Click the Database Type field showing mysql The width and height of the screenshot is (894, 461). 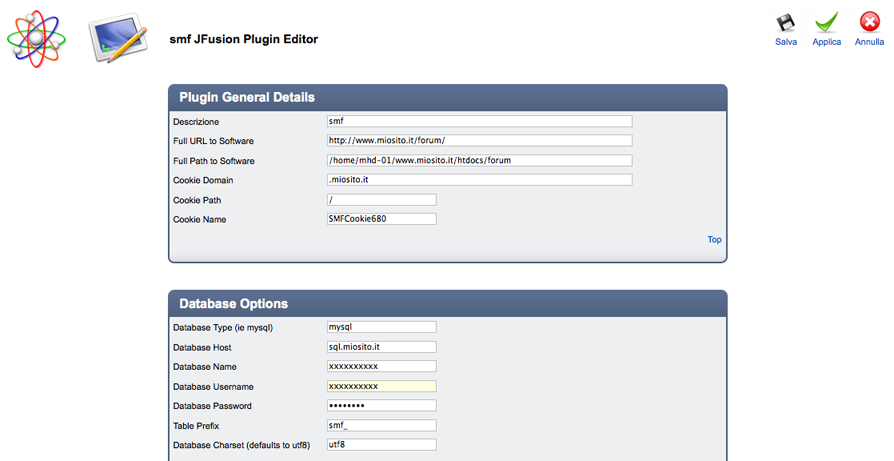pos(381,328)
